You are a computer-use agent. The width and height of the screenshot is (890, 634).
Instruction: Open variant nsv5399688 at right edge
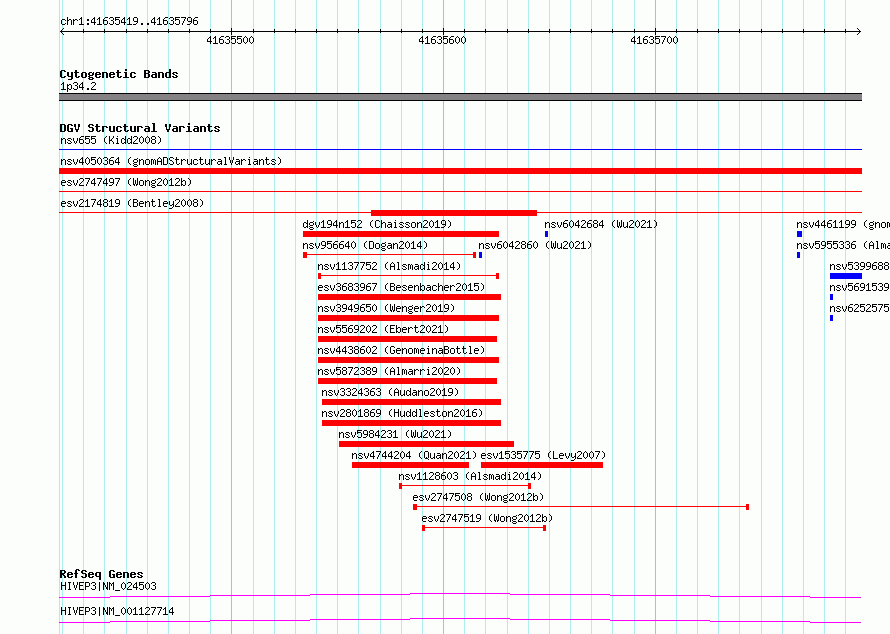click(x=859, y=266)
